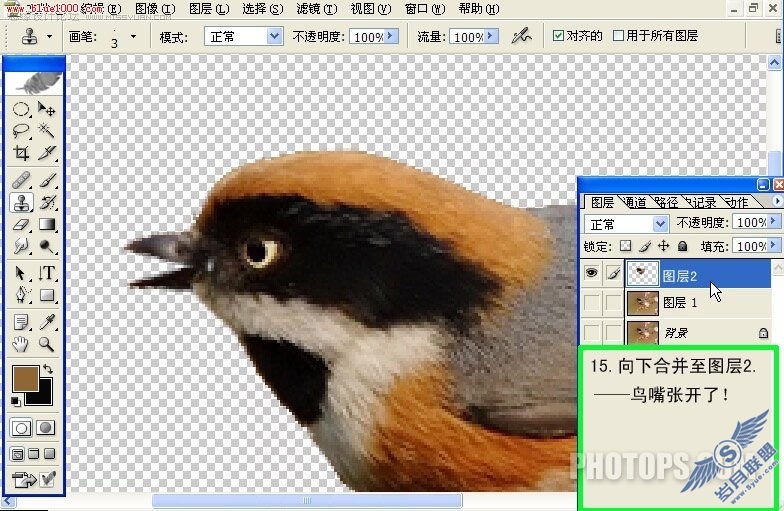Image resolution: width=784 pixels, height=511 pixels.
Task: Select the History Brush tool
Action: click(46, 202)
